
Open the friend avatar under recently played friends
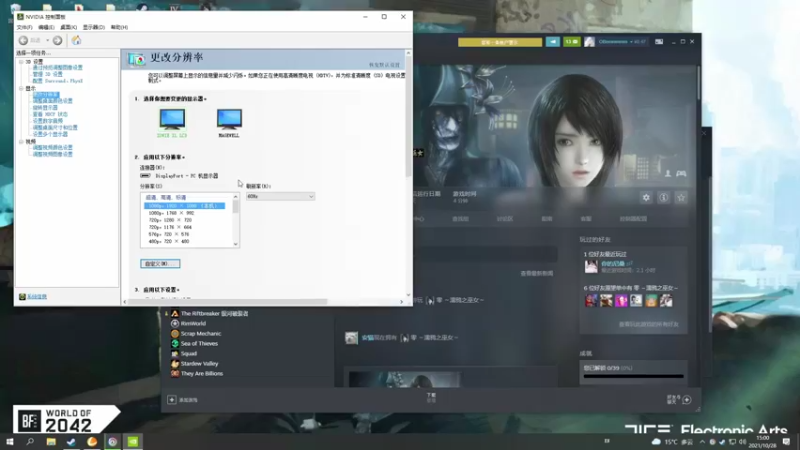click(x=591, y=266)
